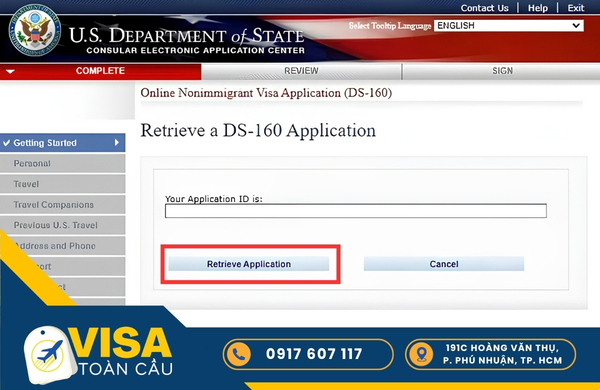Go to Address and Phone section

(x=63, y=246)
